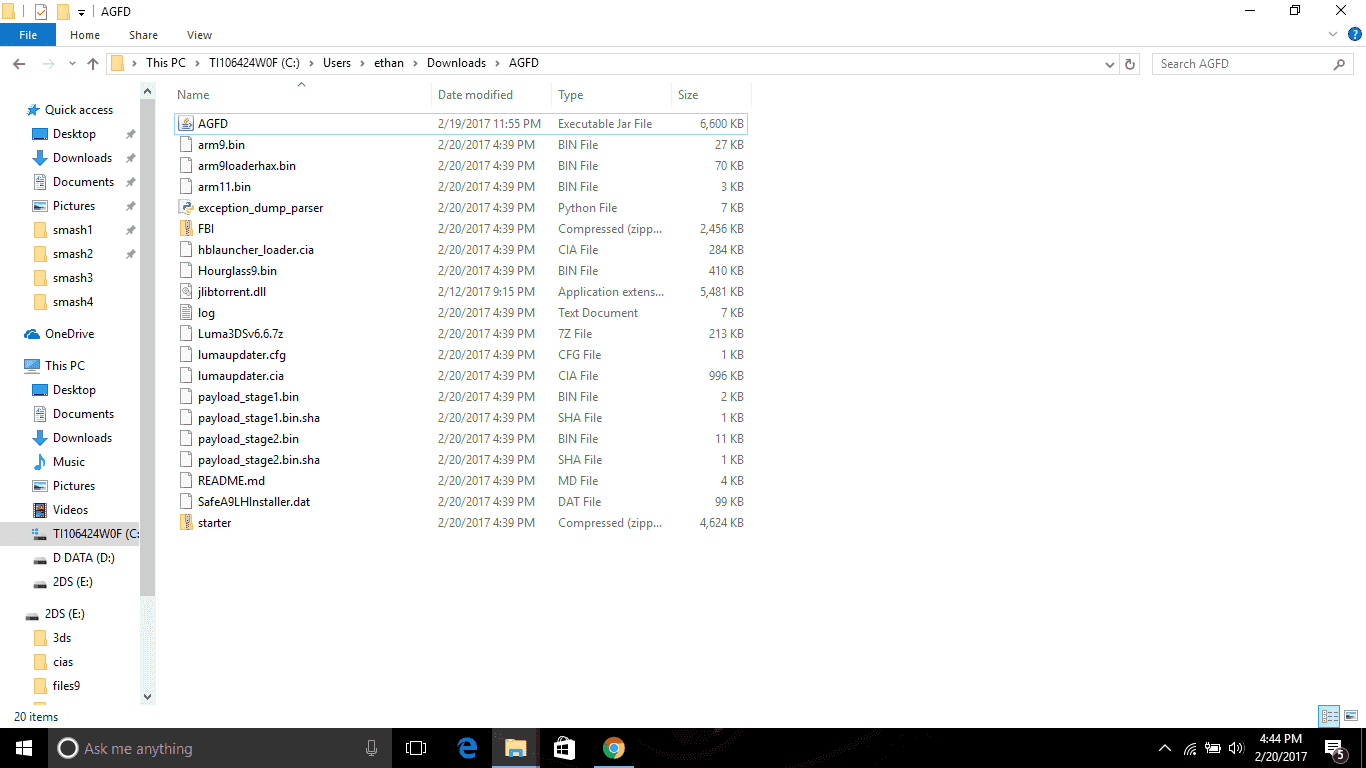
Task: Click the starter zipped folder icon
Action: [185, 523]
